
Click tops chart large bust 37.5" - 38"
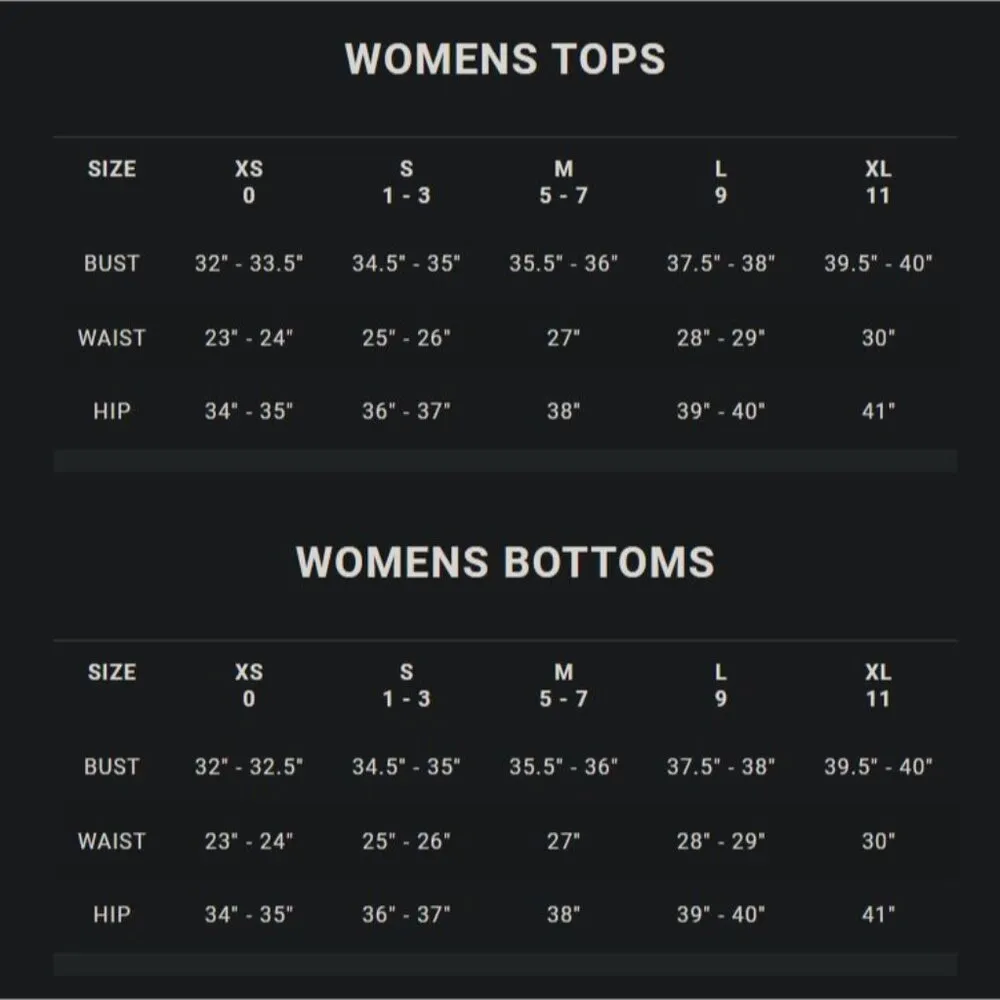coord(721,264)
